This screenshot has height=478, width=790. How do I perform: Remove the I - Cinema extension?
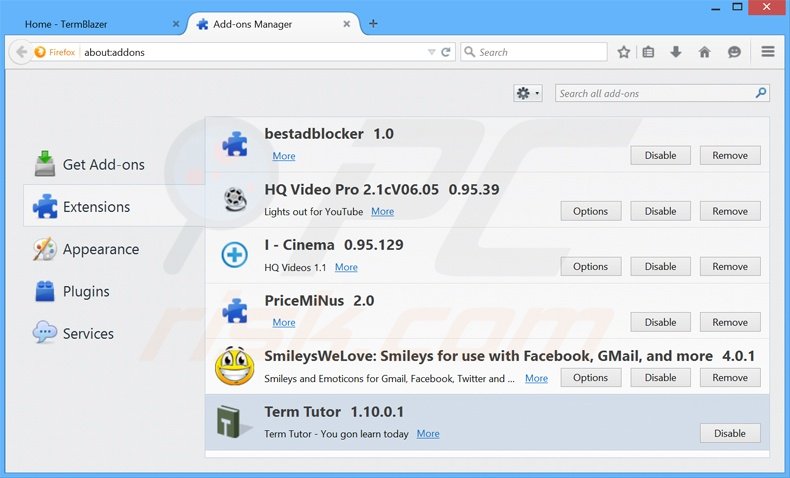tap(730, 266)
